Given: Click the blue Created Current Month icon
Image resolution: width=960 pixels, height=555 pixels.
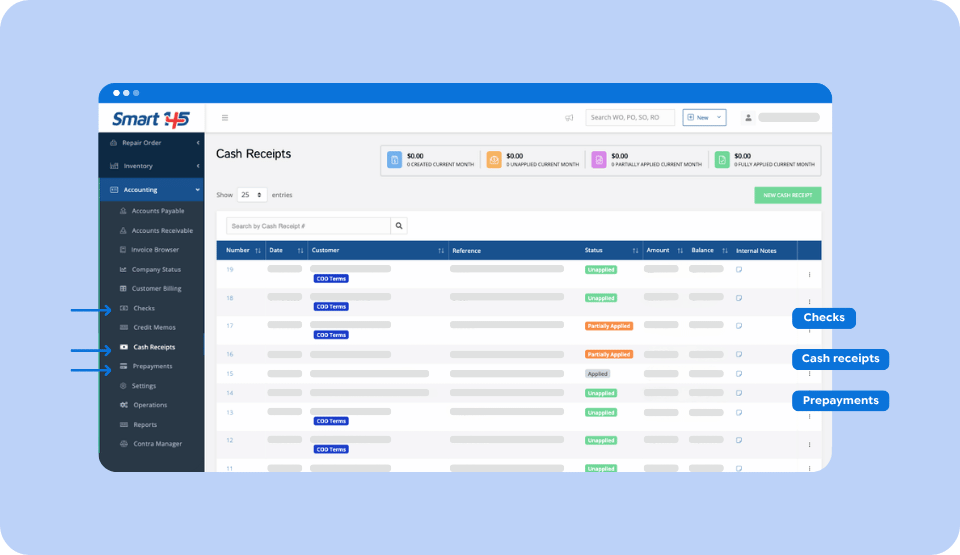Looking at the screenshot, I should pyautogui.click(x=394, y=160).
